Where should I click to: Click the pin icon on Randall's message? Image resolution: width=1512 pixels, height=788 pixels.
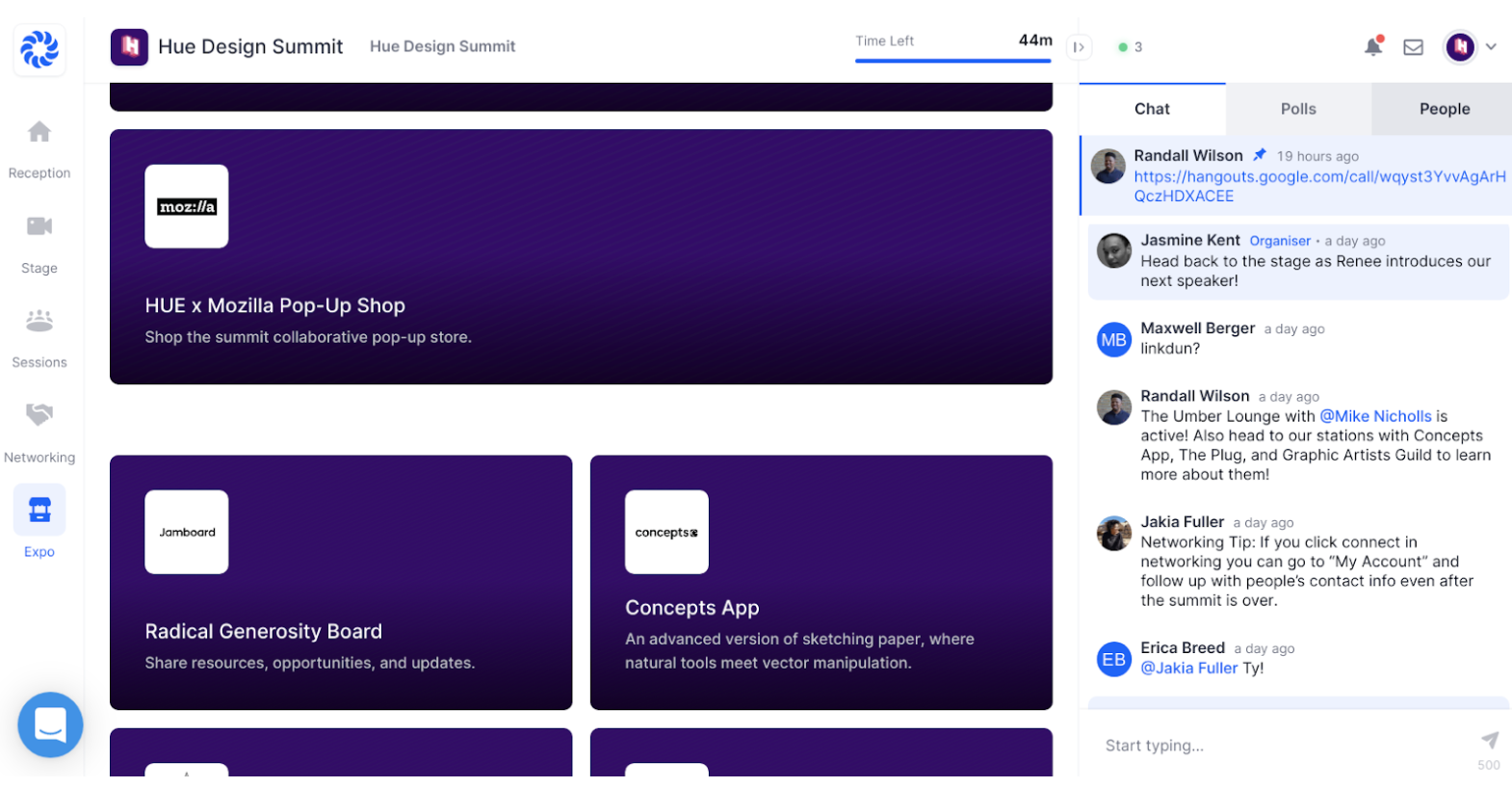tap(1260, 155)
